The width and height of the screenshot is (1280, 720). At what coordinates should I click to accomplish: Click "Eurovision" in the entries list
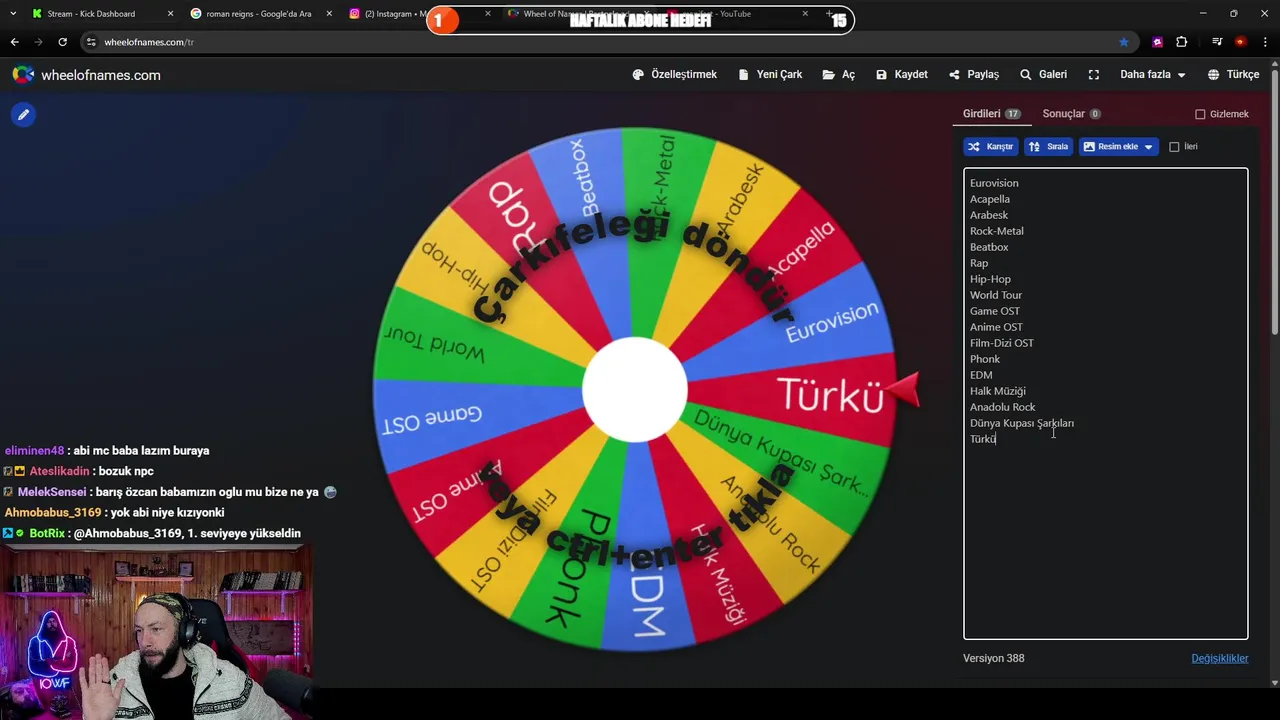click(x=994, y=183)
